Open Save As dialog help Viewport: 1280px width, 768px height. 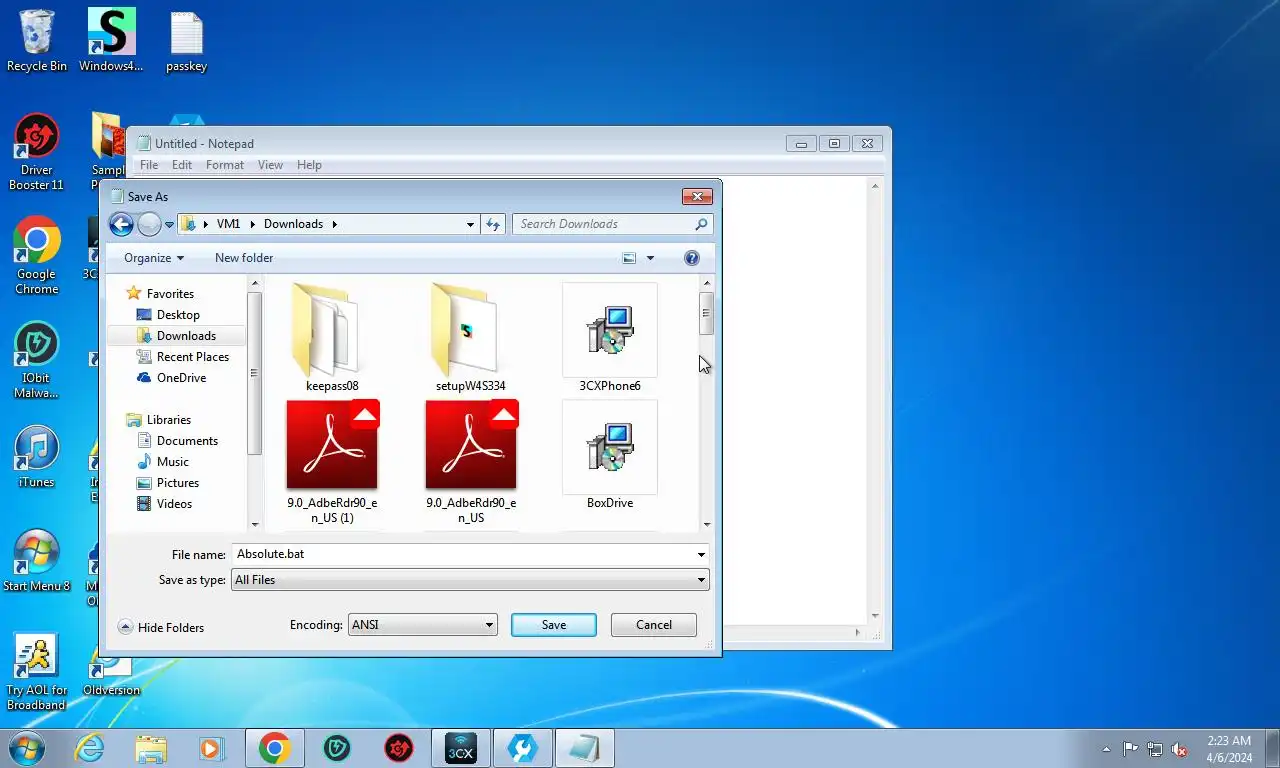(x=691, y=258)
